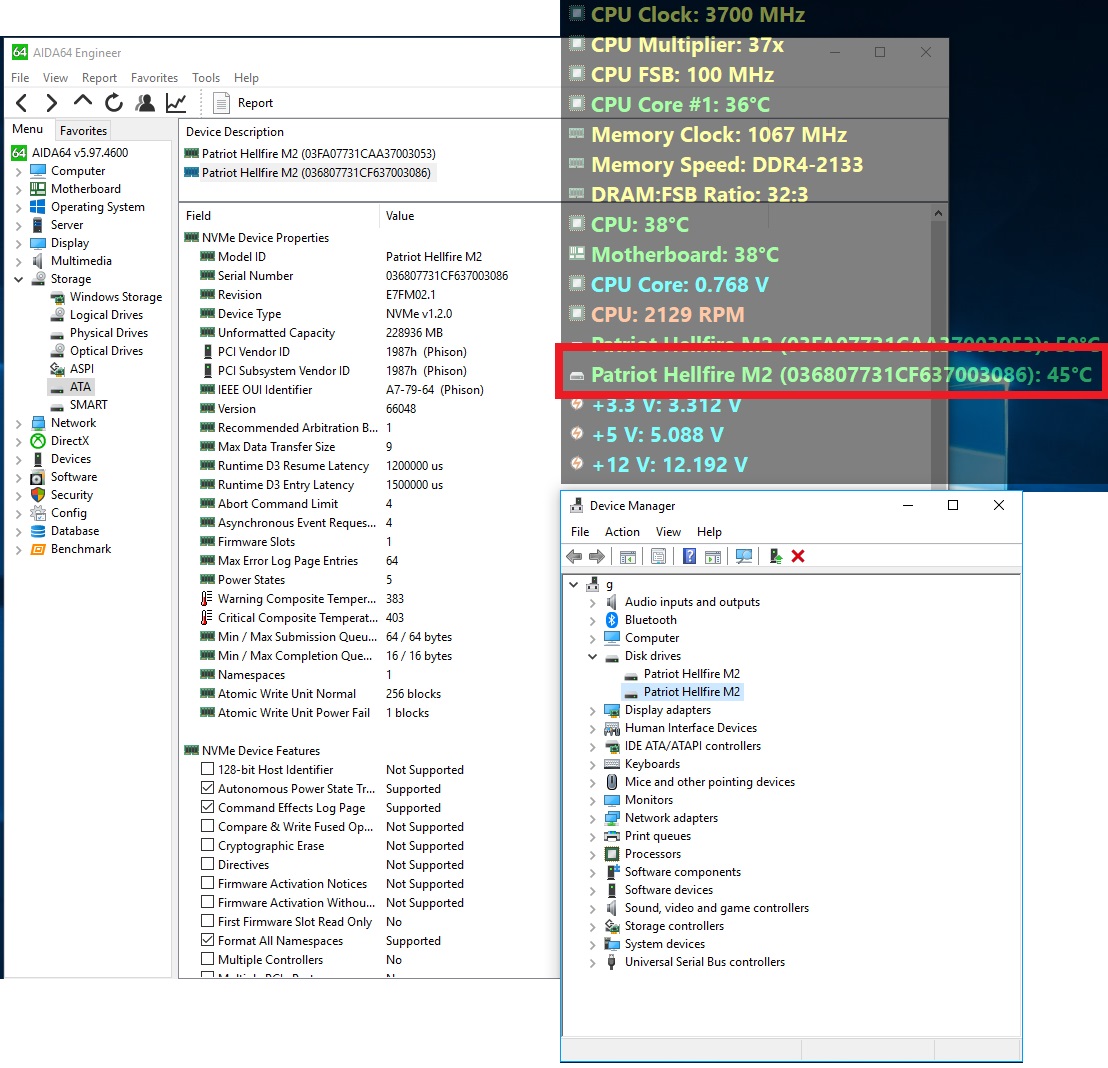This screenshot has height=1068, width=1108.
Task: Collapse the Disk drives node in Device Manager
Action: (593, 656)
